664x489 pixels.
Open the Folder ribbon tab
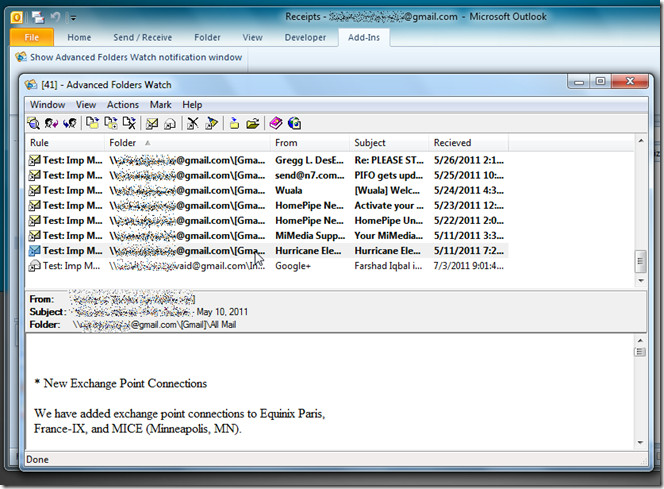[207, 37]
